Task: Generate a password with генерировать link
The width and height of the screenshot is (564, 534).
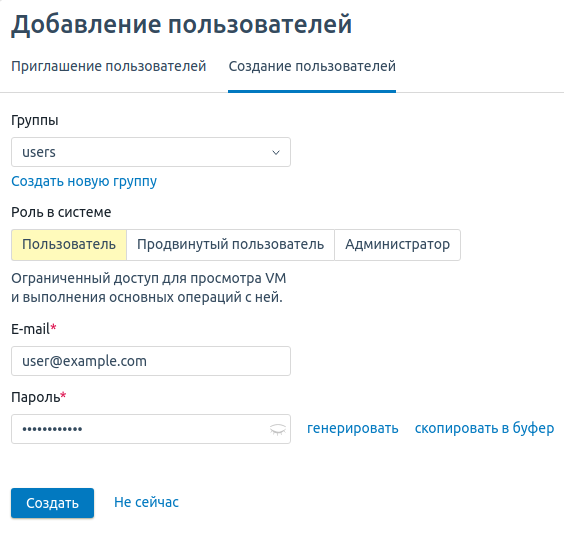Action: (x=352, y=428)
